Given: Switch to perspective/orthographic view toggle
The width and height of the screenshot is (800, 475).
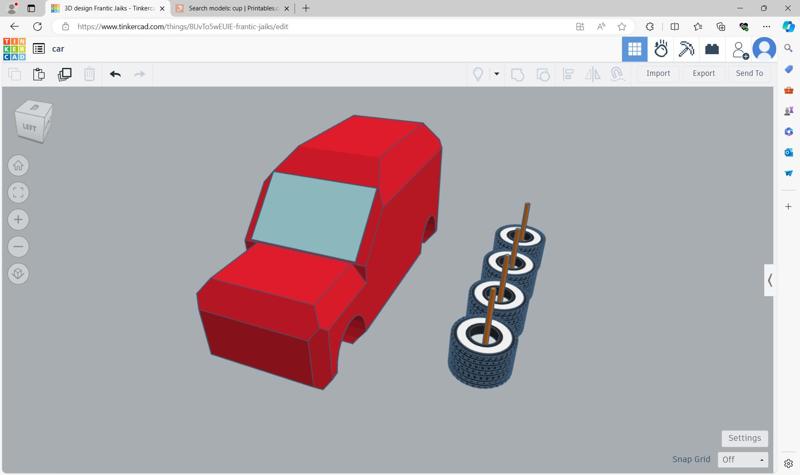Looking at the screenshot, I should pyautogui.click(x=18, y=274).
